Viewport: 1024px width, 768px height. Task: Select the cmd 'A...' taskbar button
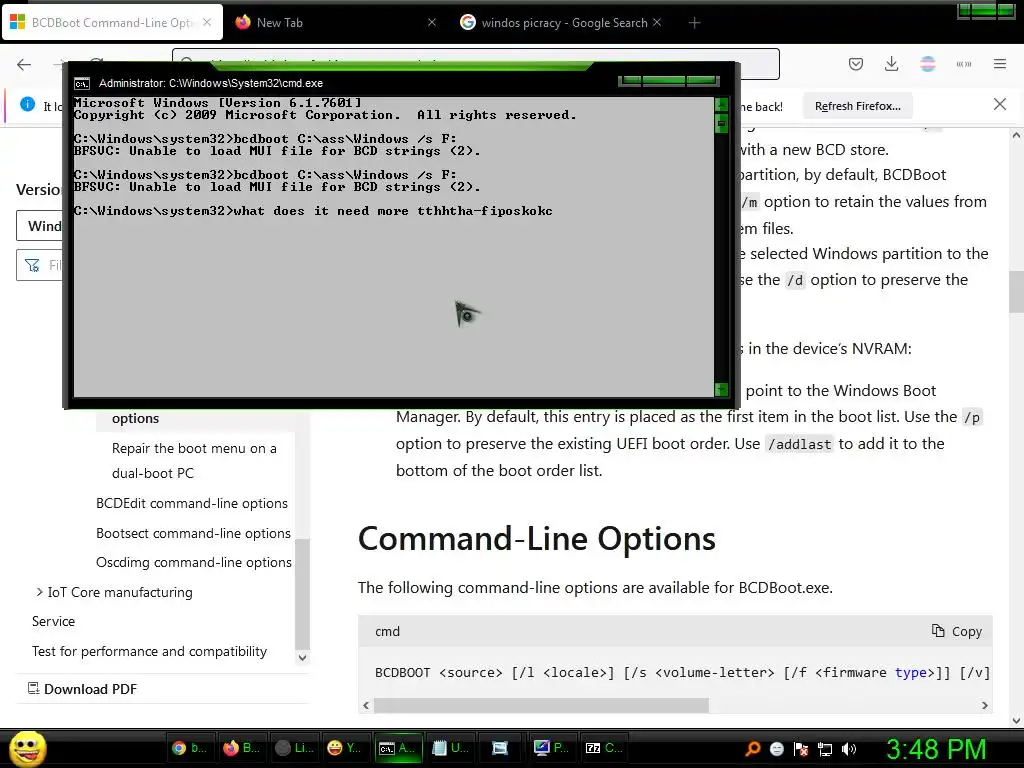(398, 748)
